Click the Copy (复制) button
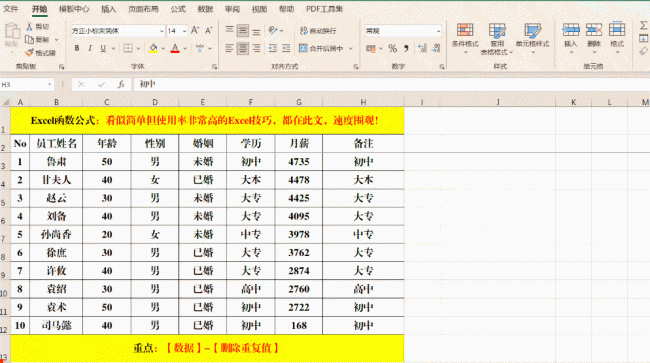650x363 pixels. pyautogui.click(x=37, y=40)
